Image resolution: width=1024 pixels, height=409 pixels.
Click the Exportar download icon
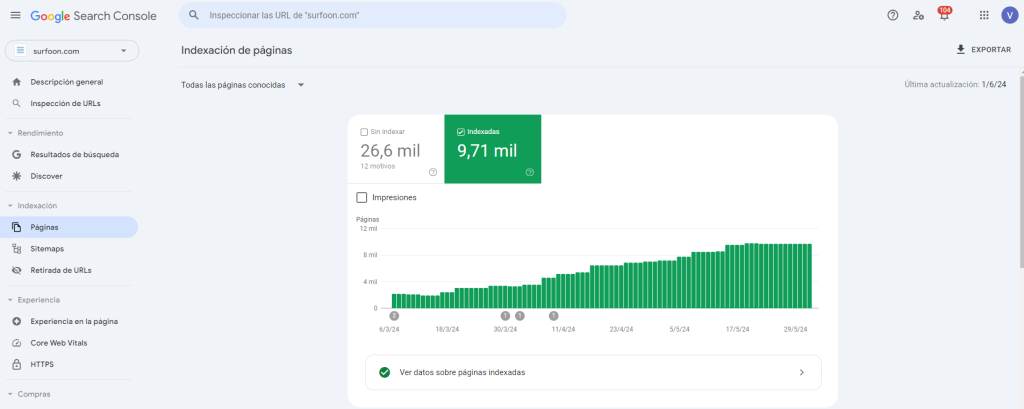[961, 49]
